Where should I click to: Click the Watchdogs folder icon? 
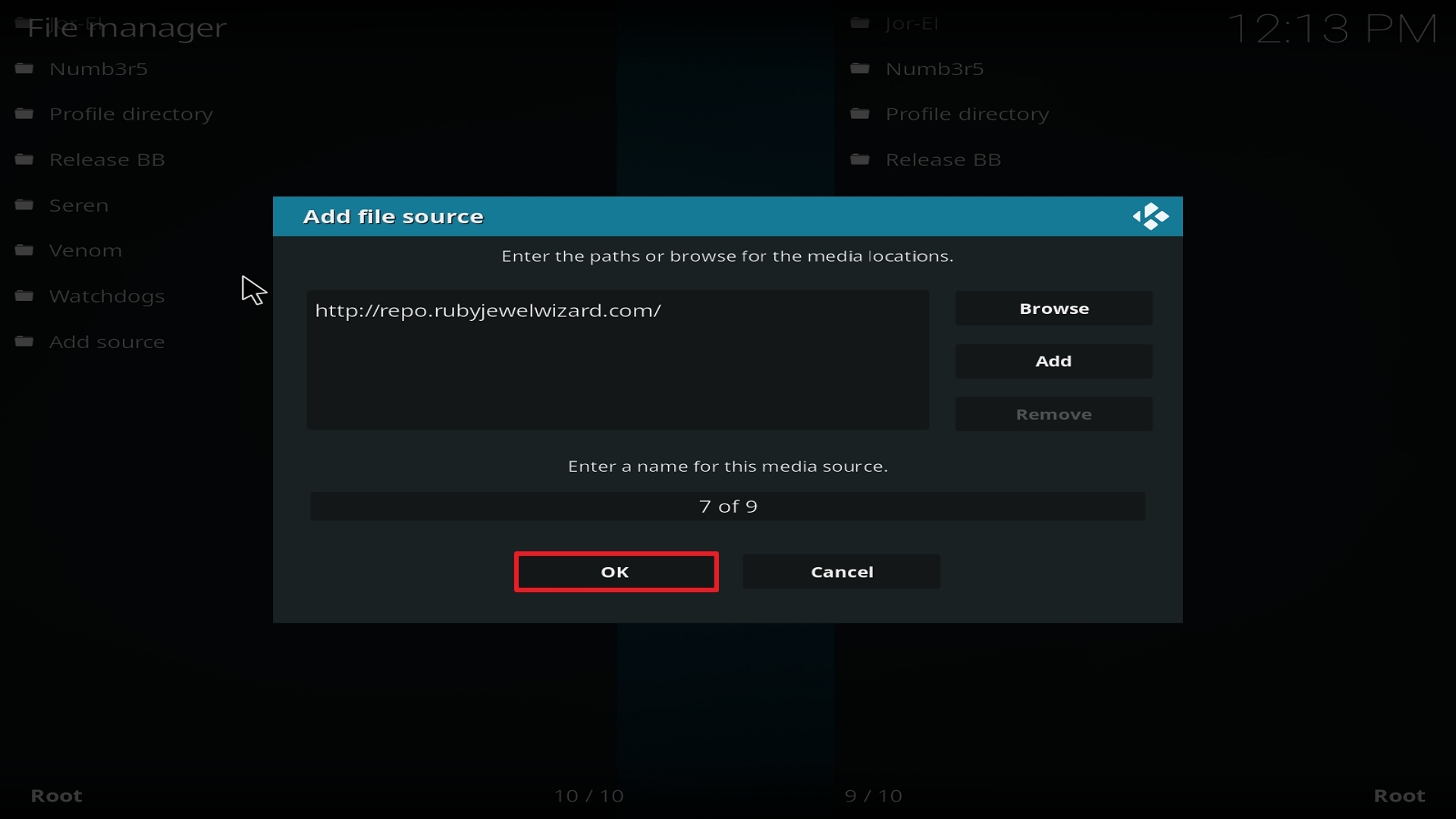[x=24, y=296]
